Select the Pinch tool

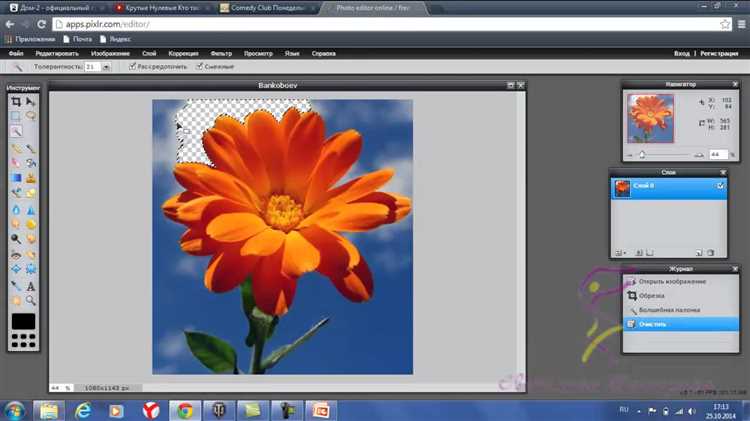click(x=31, y=269)
